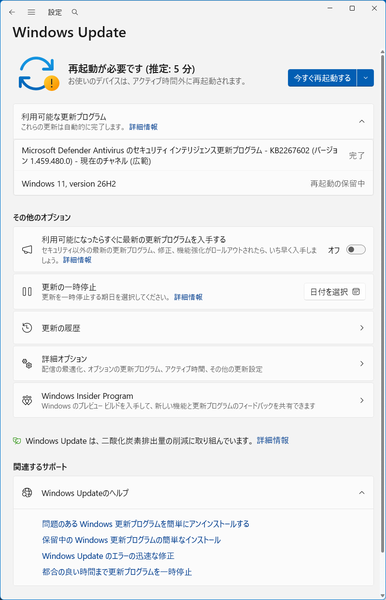Open 詳細情報 link in pause updates row
This screenshot has width=386, height=600.
pos(188,297)
